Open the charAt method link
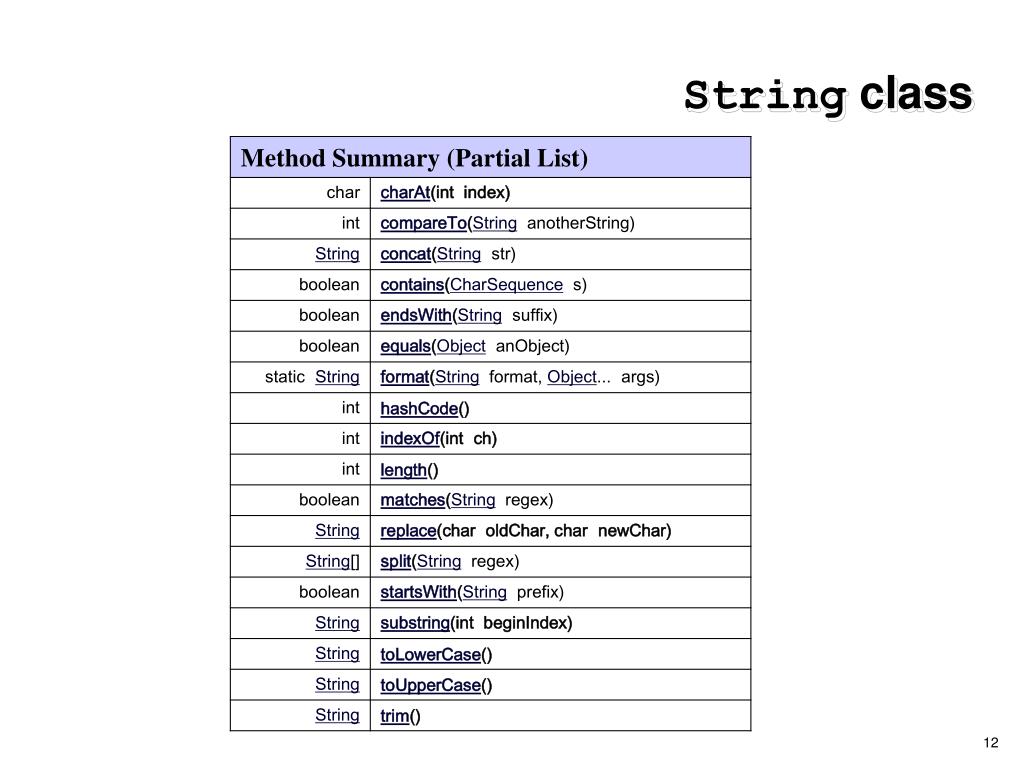 point(405,193)
